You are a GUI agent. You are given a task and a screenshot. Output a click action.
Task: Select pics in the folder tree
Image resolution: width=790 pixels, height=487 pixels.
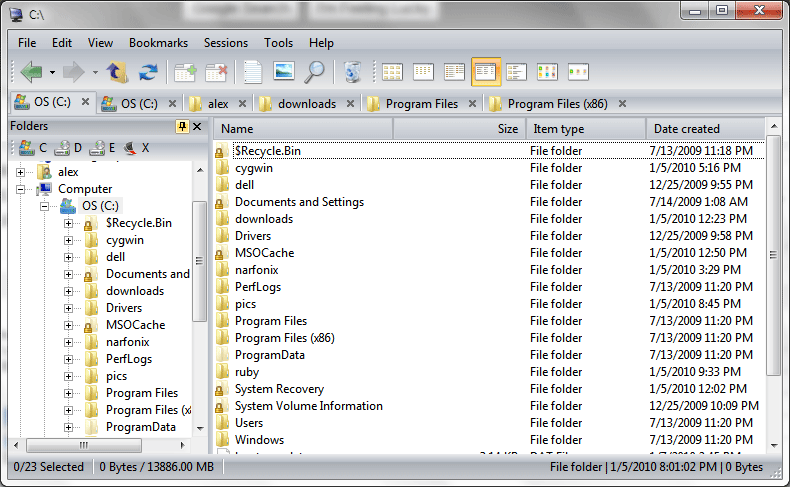click(116, 376)
